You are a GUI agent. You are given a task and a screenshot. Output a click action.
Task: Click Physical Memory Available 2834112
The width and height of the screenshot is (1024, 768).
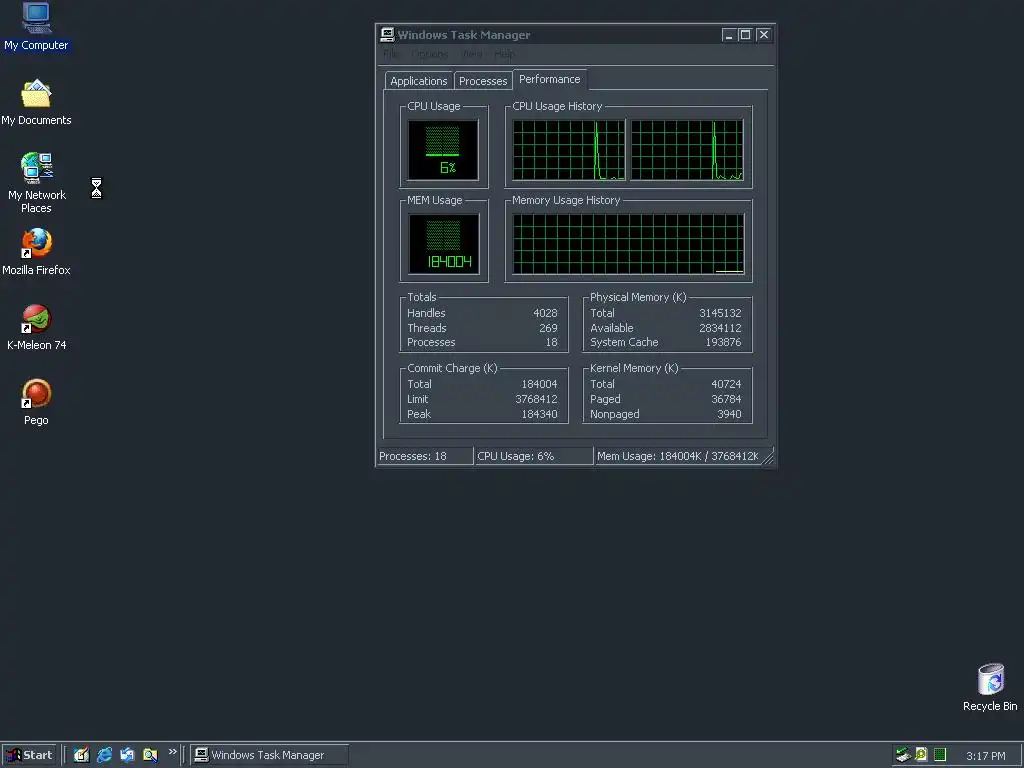tap(720, 328)
